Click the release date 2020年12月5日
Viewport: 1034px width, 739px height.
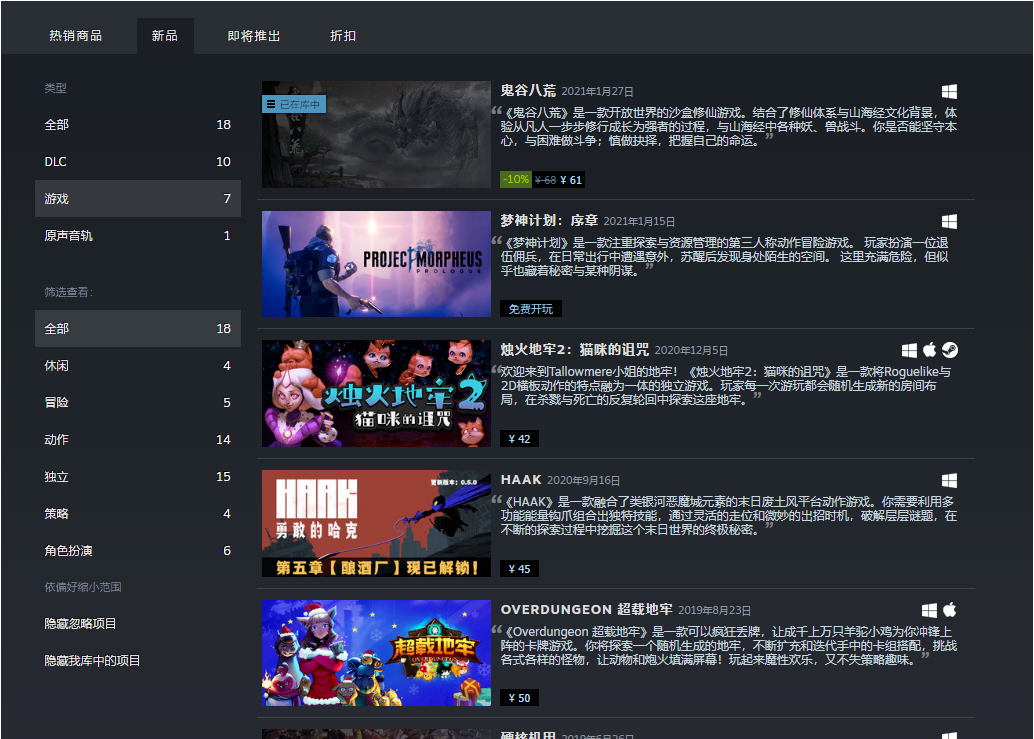click(691, 351)
